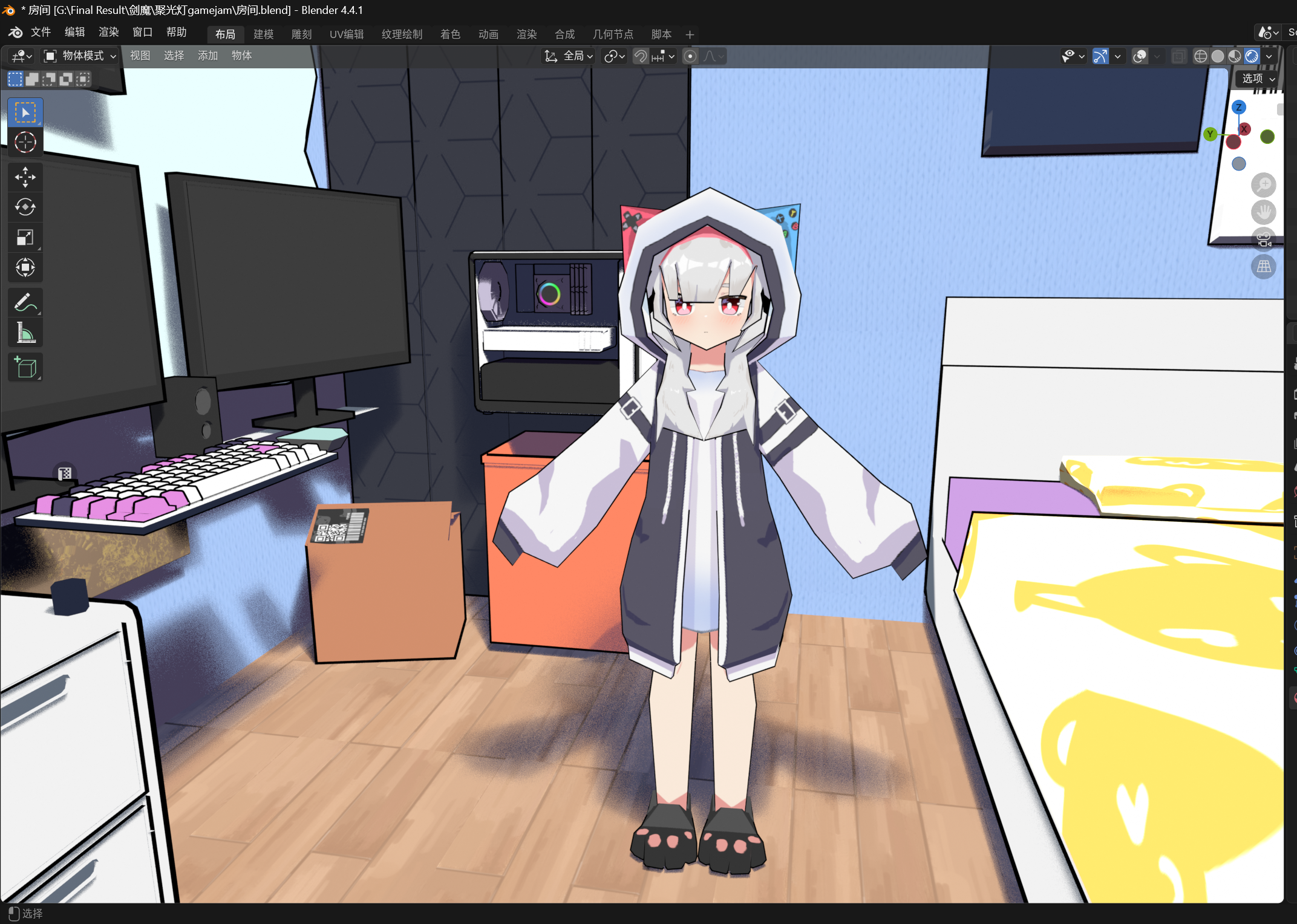Viewport: 1297px width, 924px height.
Task: Activate the Annotate pencil tool
Action: click(25, 302)
